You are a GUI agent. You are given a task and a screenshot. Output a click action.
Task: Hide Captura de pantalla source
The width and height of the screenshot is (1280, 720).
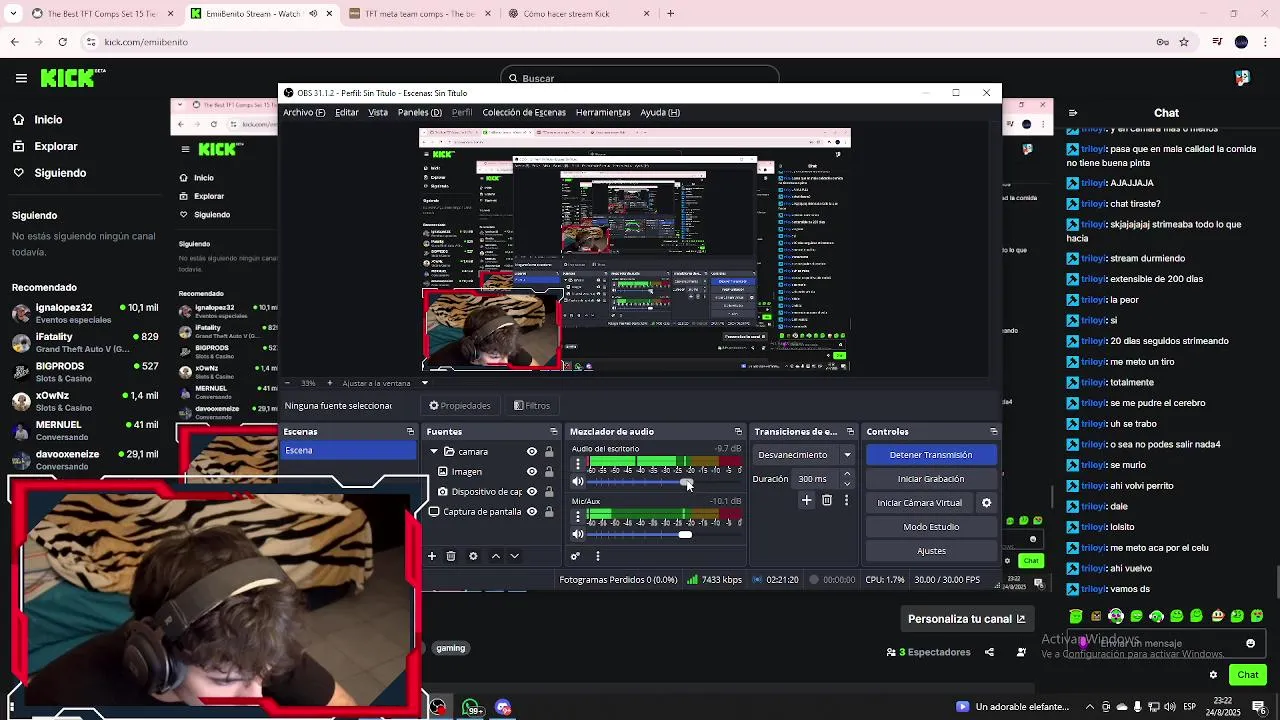click(532, 512)
